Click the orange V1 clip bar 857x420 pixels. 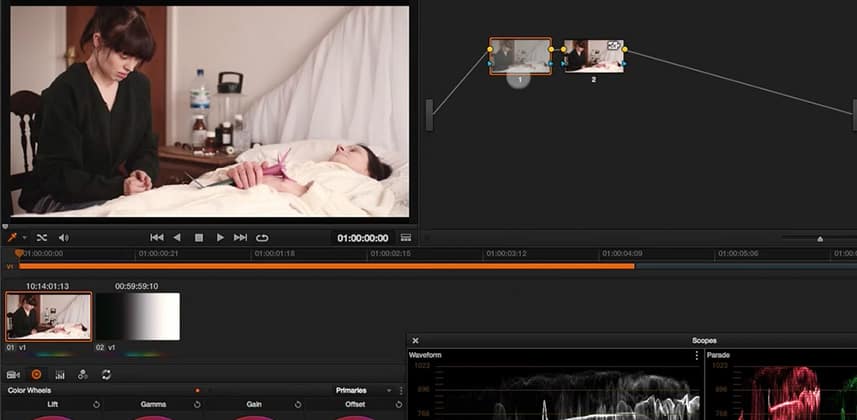pos(327,266)
